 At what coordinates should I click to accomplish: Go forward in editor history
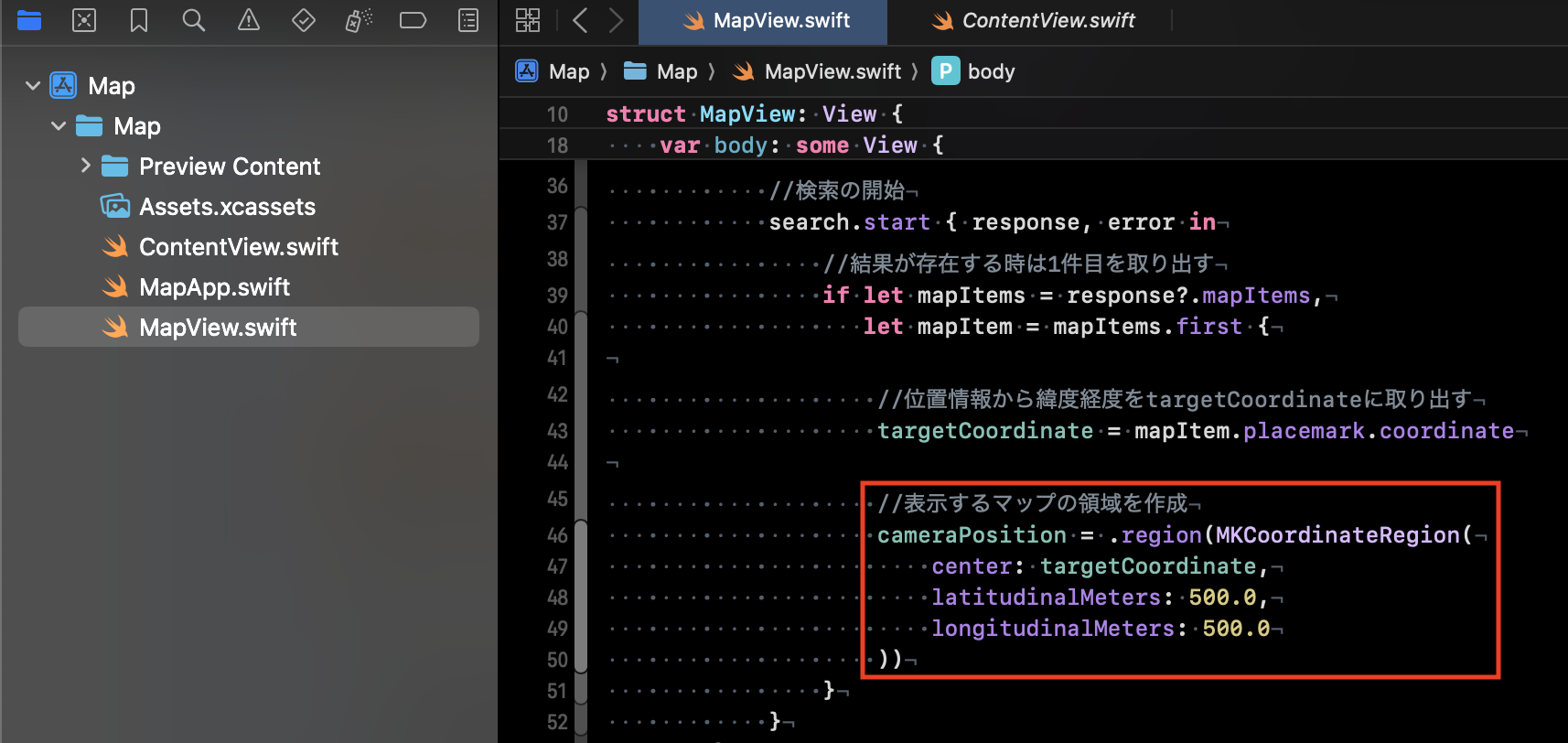(617, 20)
